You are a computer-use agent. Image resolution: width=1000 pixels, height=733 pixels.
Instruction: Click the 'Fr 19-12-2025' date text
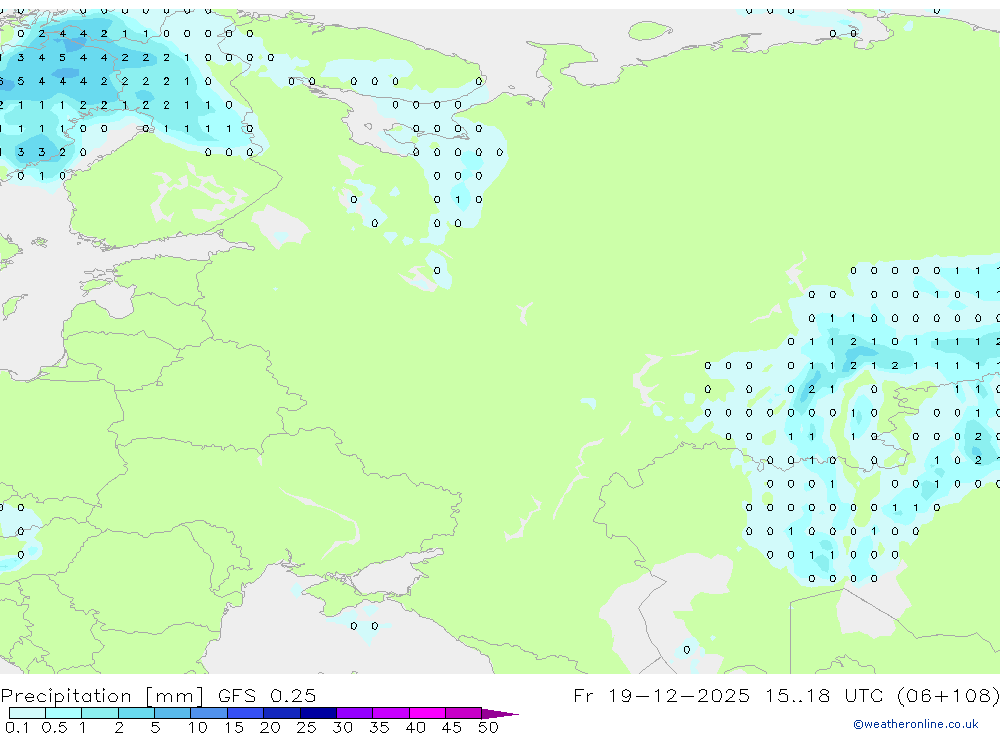[661, 695]
